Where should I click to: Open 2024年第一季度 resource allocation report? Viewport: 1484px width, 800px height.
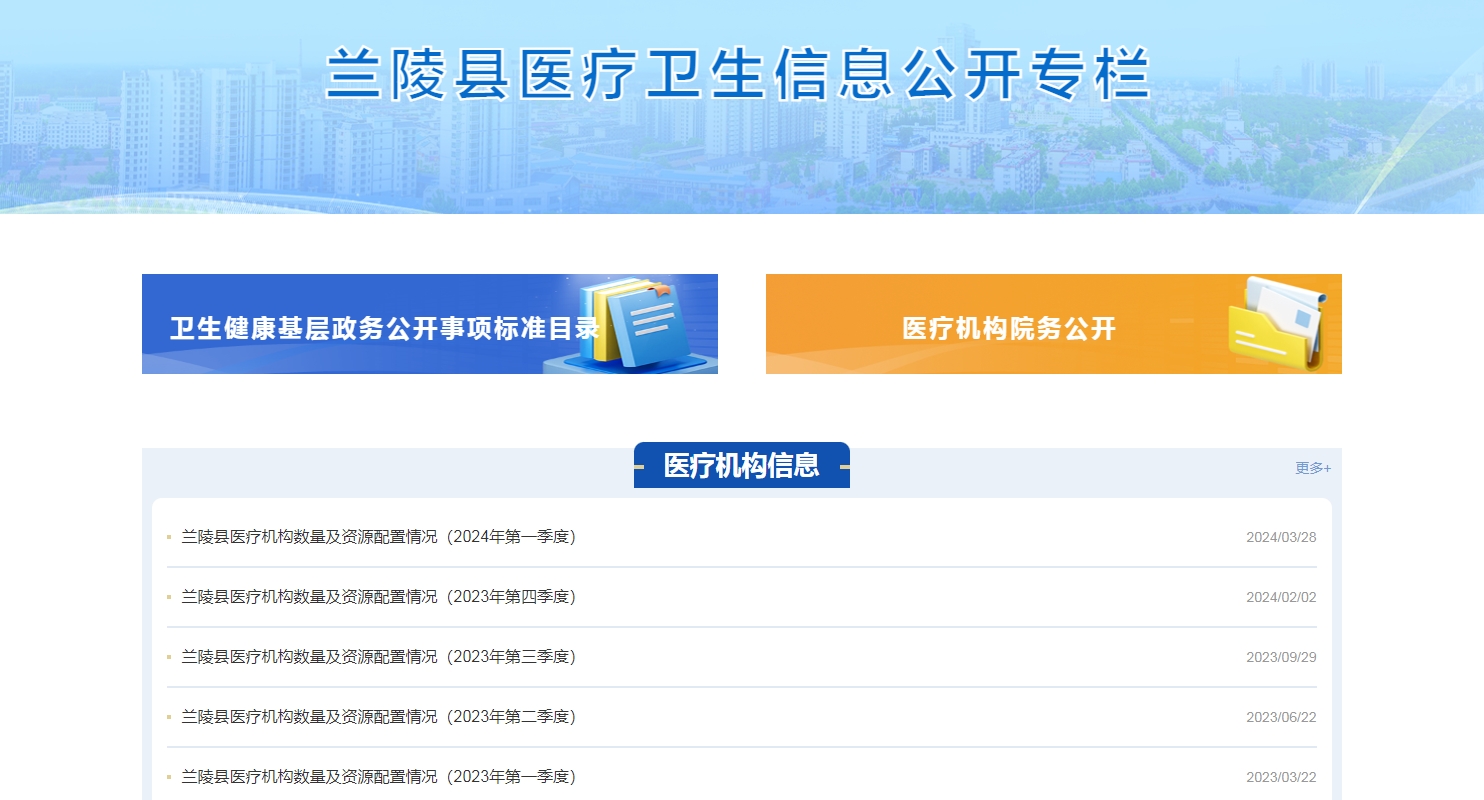click(x=378, y=537)
